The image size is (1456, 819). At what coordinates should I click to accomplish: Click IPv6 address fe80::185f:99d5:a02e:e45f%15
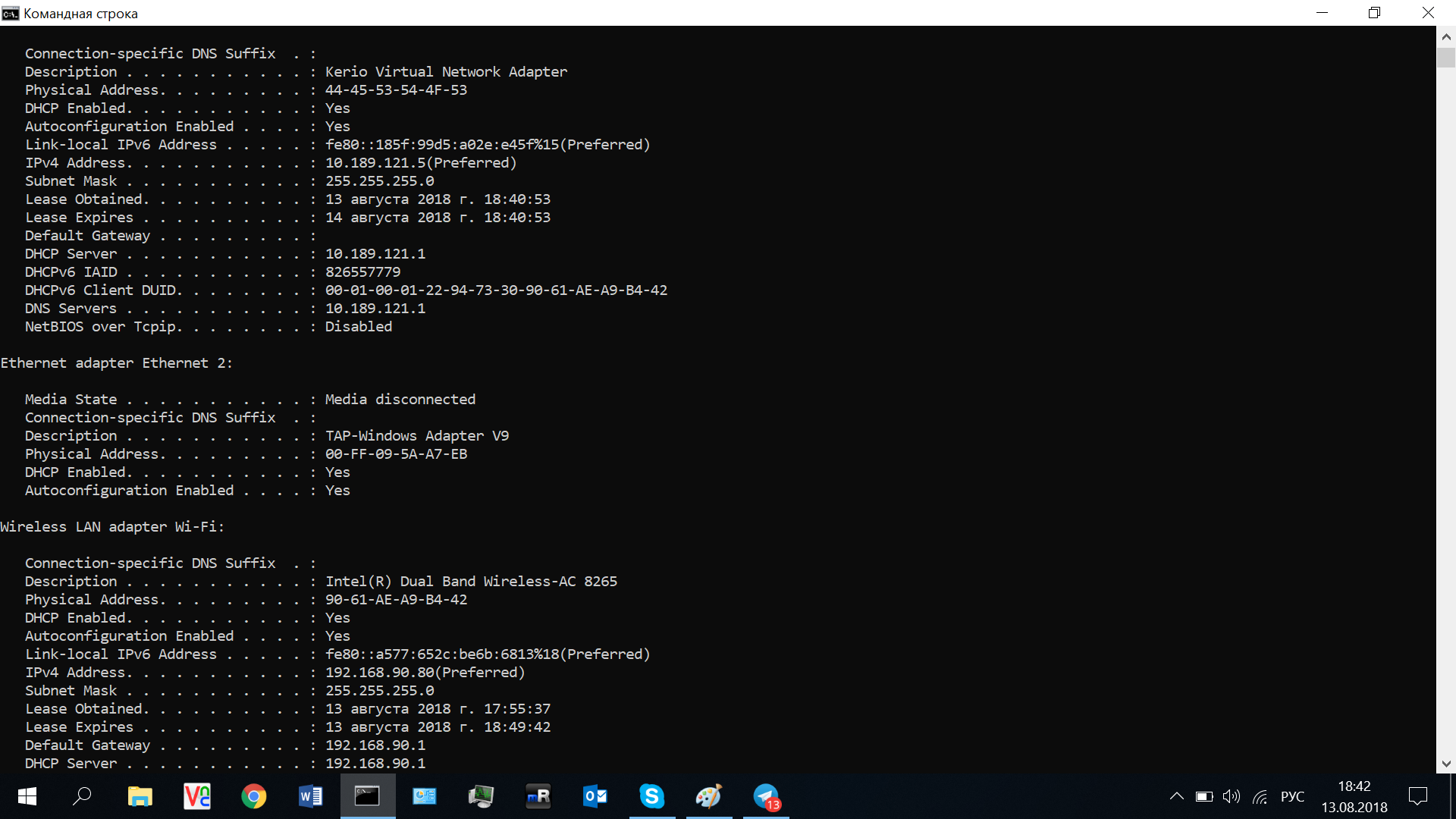(442, 144)
